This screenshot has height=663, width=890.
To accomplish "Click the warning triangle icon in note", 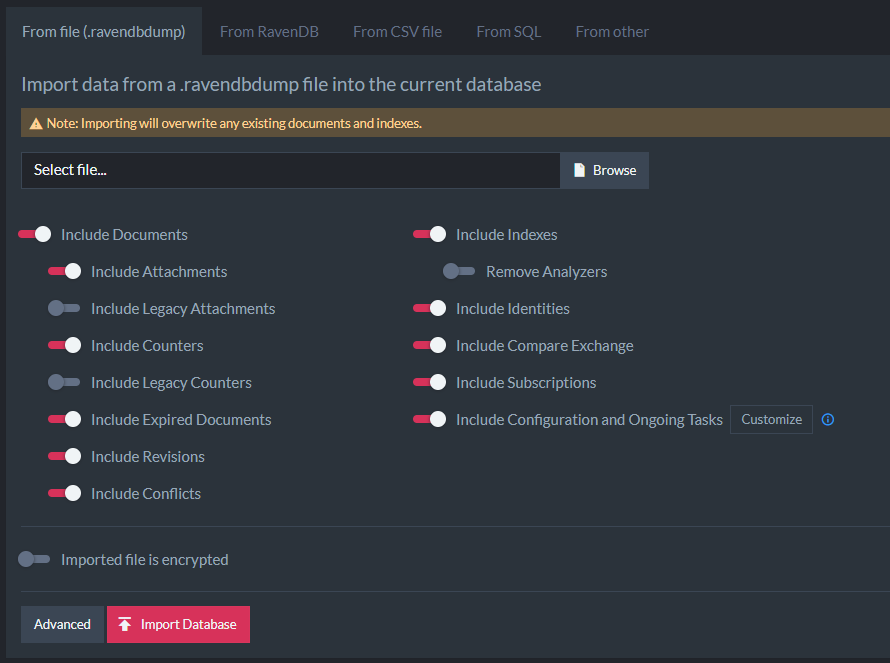I will pos(36,123).
